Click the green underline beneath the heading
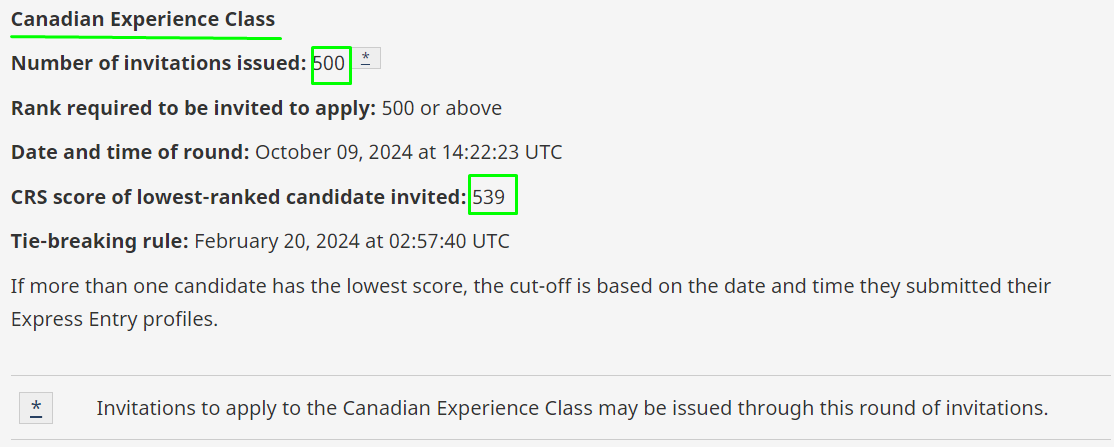Image resolution: width=1114 pixels, height=447 pixels. click(x=146, y=36)
